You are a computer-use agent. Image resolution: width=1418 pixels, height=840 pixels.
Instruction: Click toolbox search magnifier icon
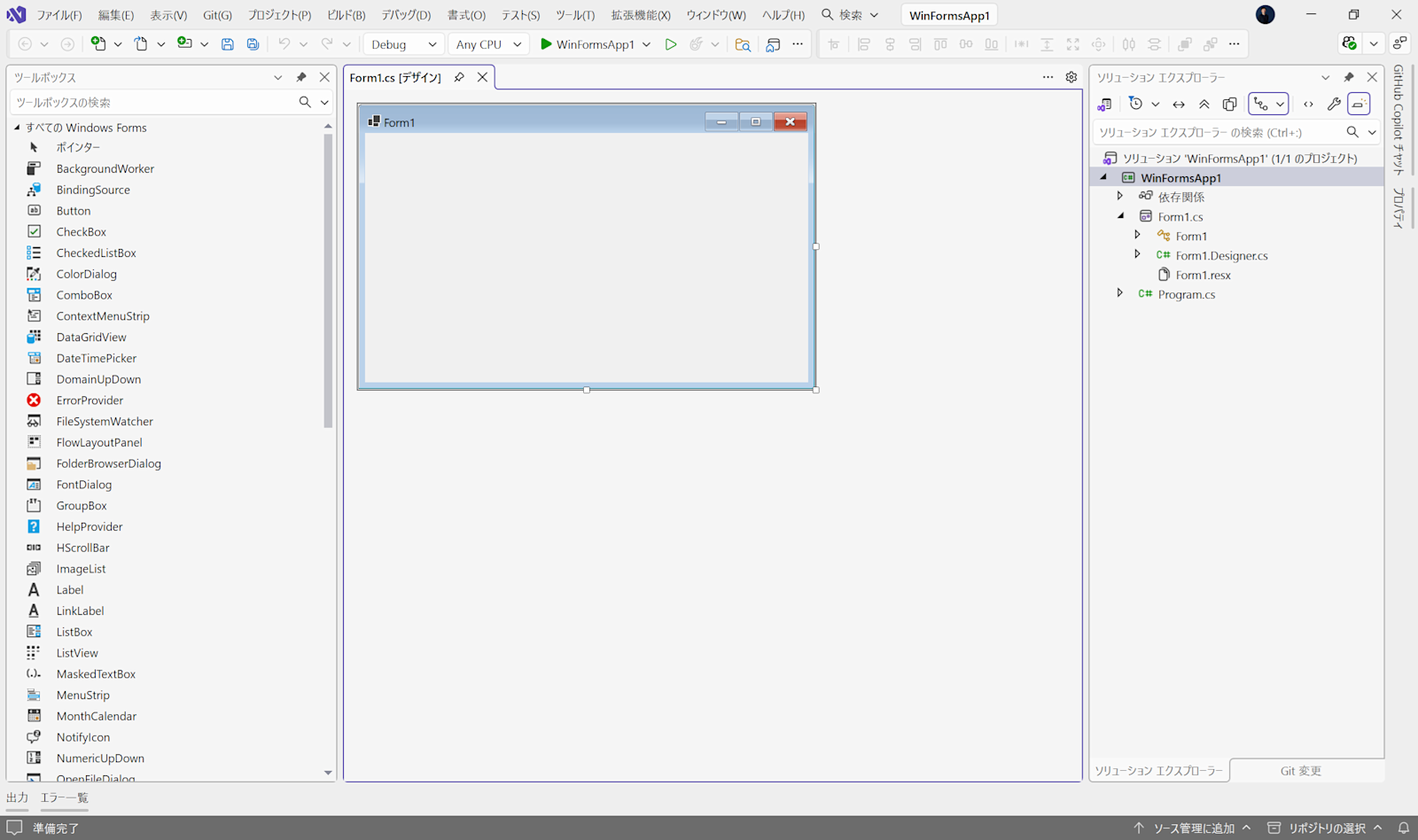coord(305,102)
